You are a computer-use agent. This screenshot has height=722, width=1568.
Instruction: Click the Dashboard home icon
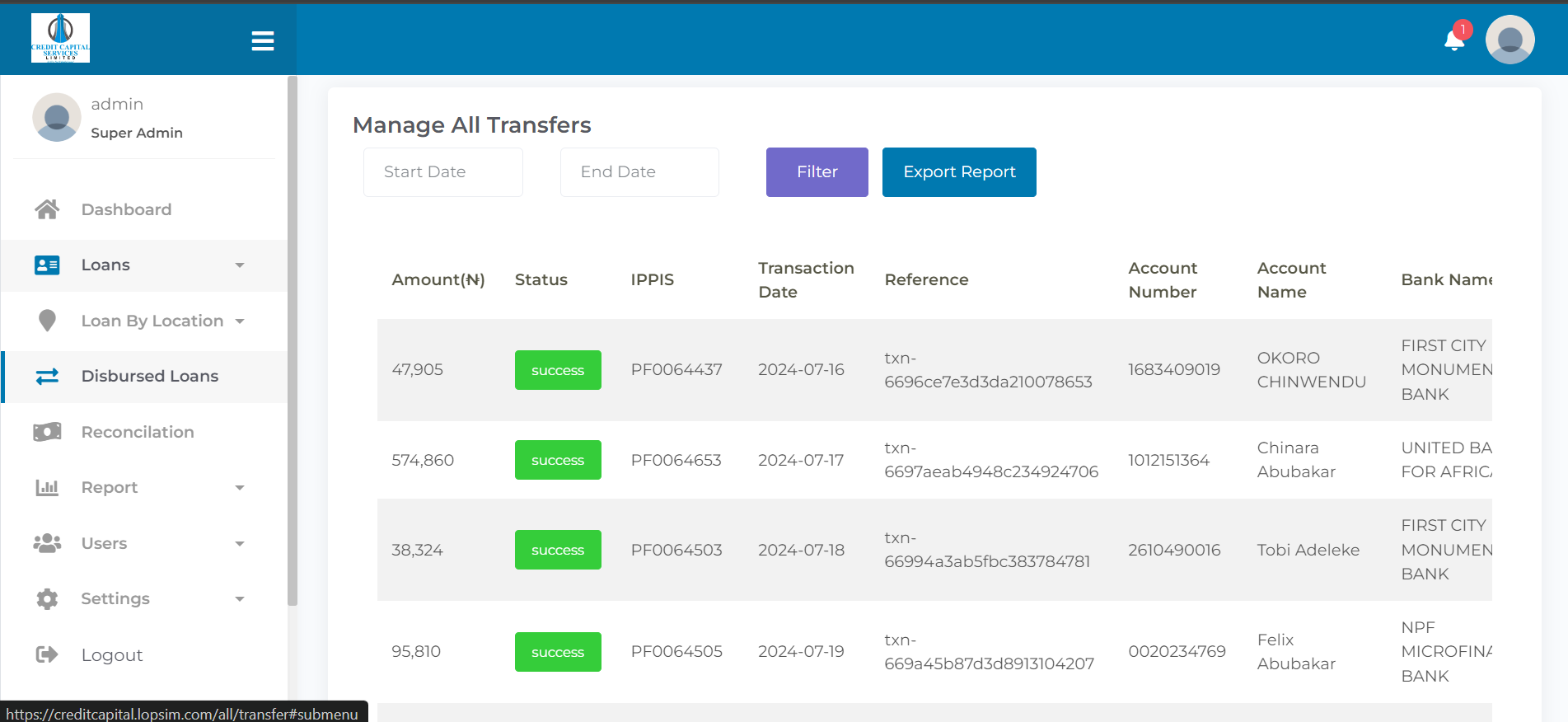click(x=47, y=209)
